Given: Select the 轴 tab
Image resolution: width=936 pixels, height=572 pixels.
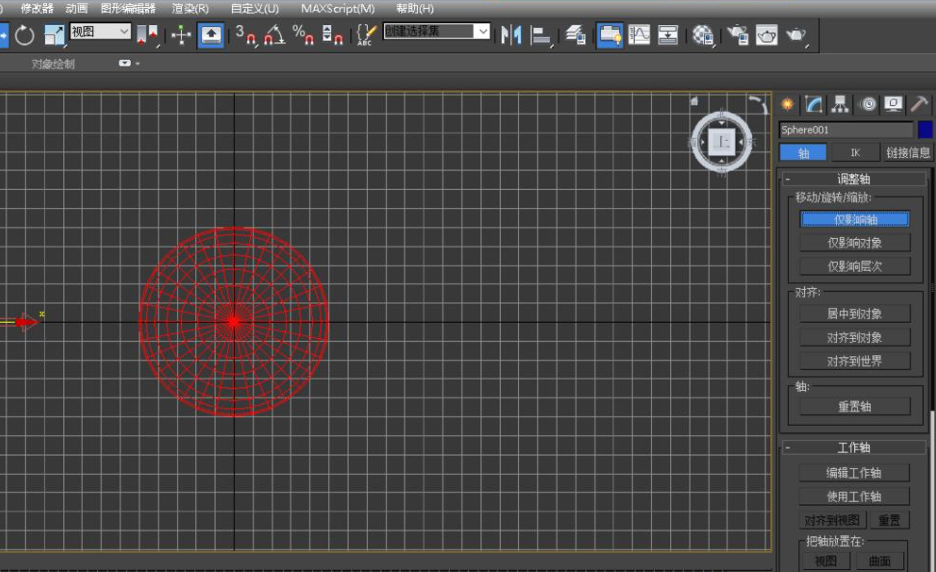Looking at the screenshot, I should [x=803, y=153].
